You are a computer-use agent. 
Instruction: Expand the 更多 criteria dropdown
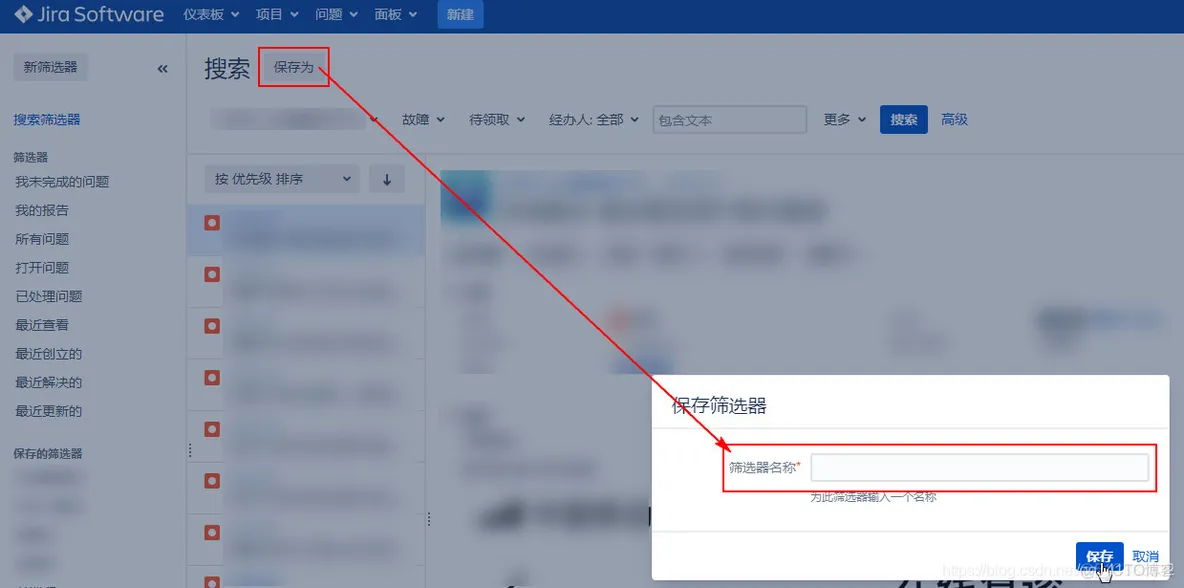point(845,119)
